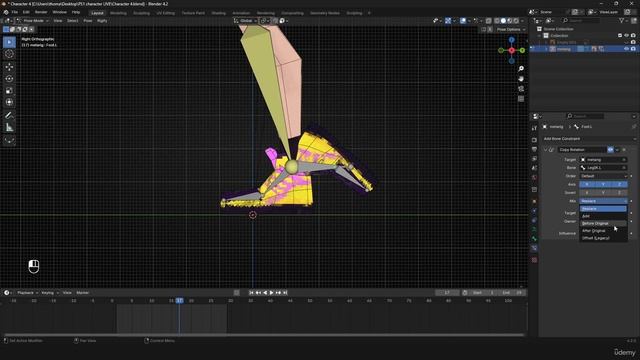Toggle Invert Z button
The height and width of the screenshot is (360, 640).
point(619,193)
